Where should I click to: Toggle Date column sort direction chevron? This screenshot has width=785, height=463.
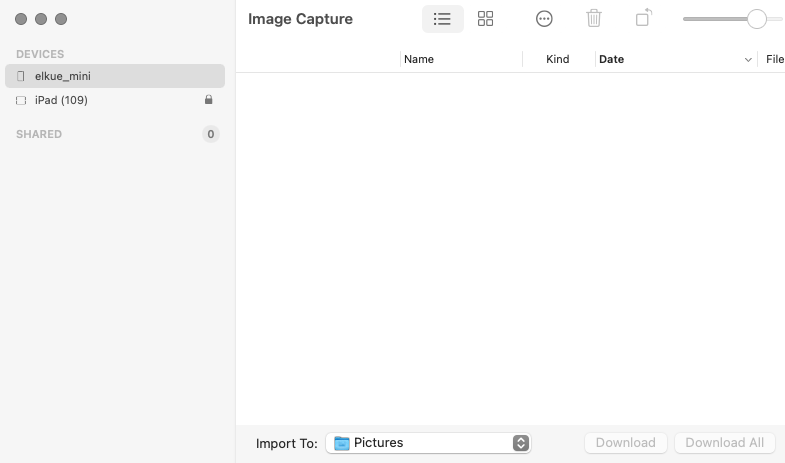click(748, 60)
